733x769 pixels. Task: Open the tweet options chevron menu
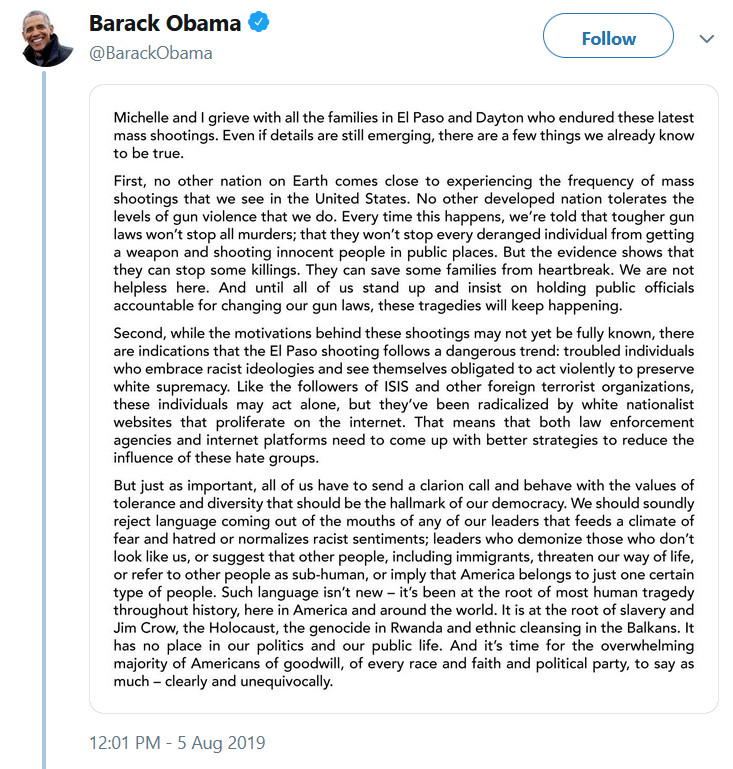706,38
